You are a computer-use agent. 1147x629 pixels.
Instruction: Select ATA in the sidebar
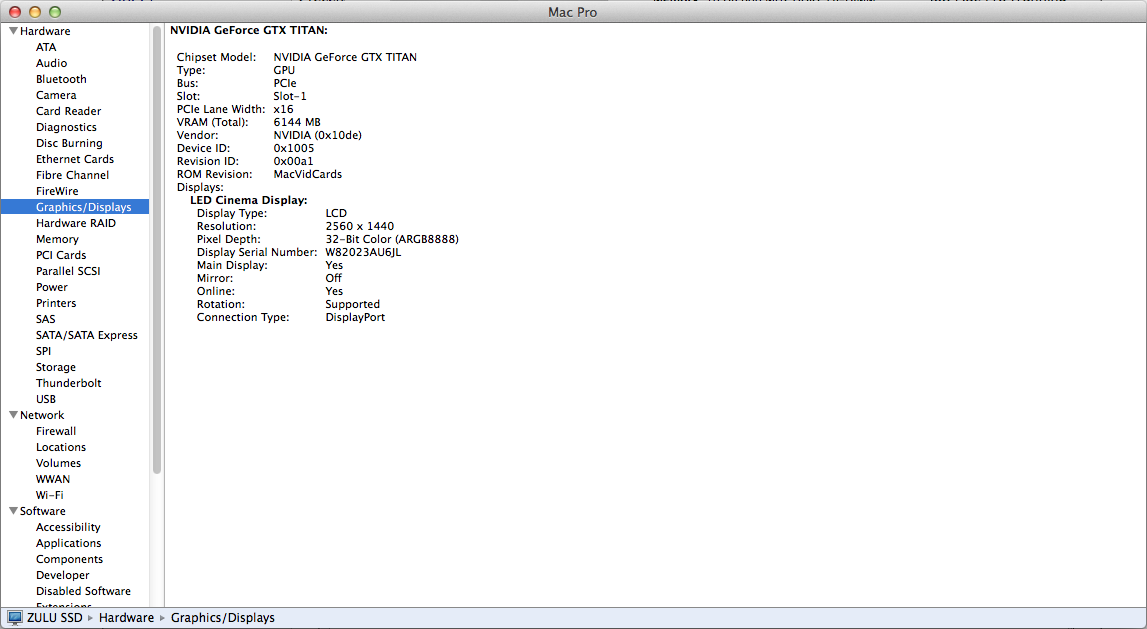[46, 47]
